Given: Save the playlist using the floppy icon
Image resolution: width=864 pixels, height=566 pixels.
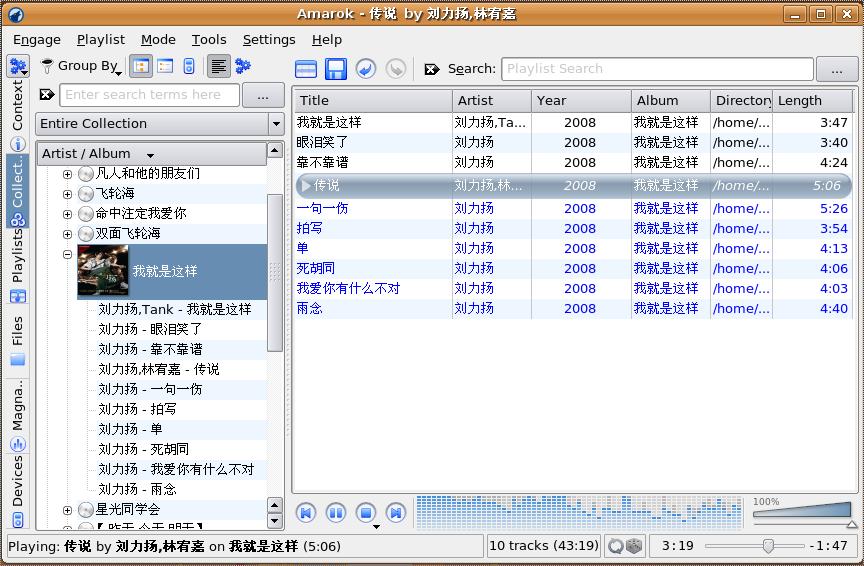Looking at the screenshot, I should (336, 69).
